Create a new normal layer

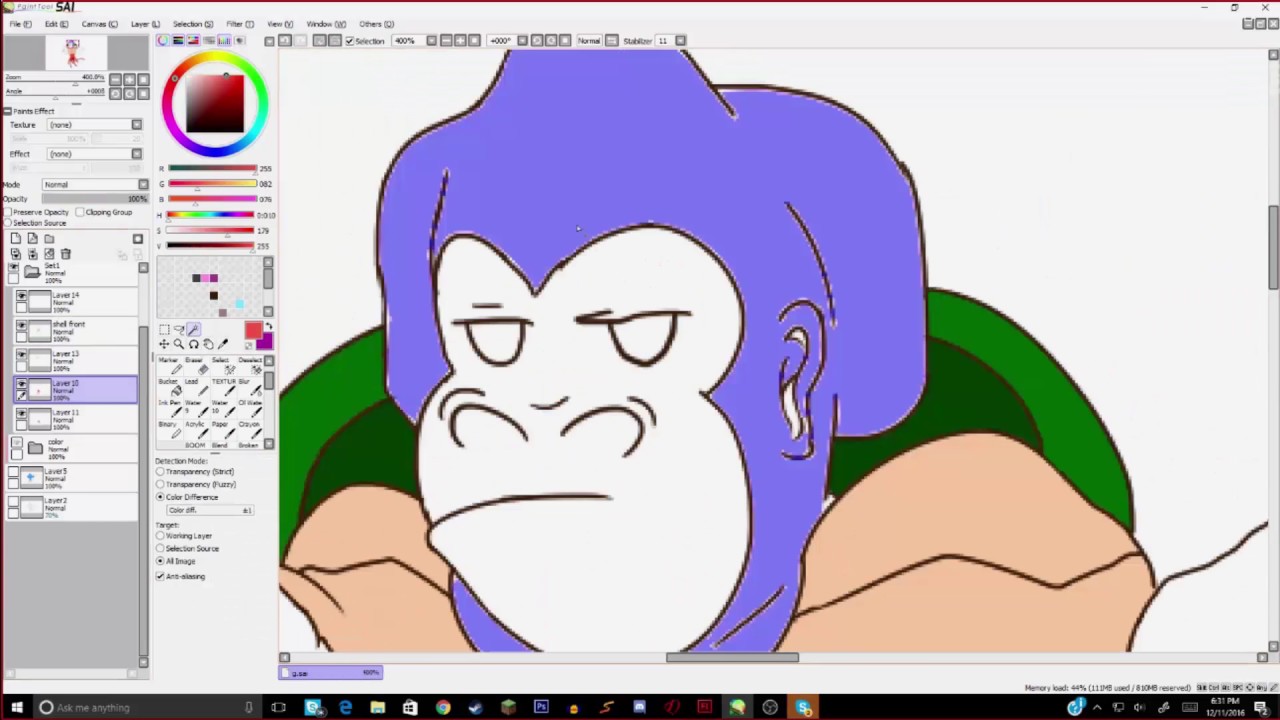point(15,239)
